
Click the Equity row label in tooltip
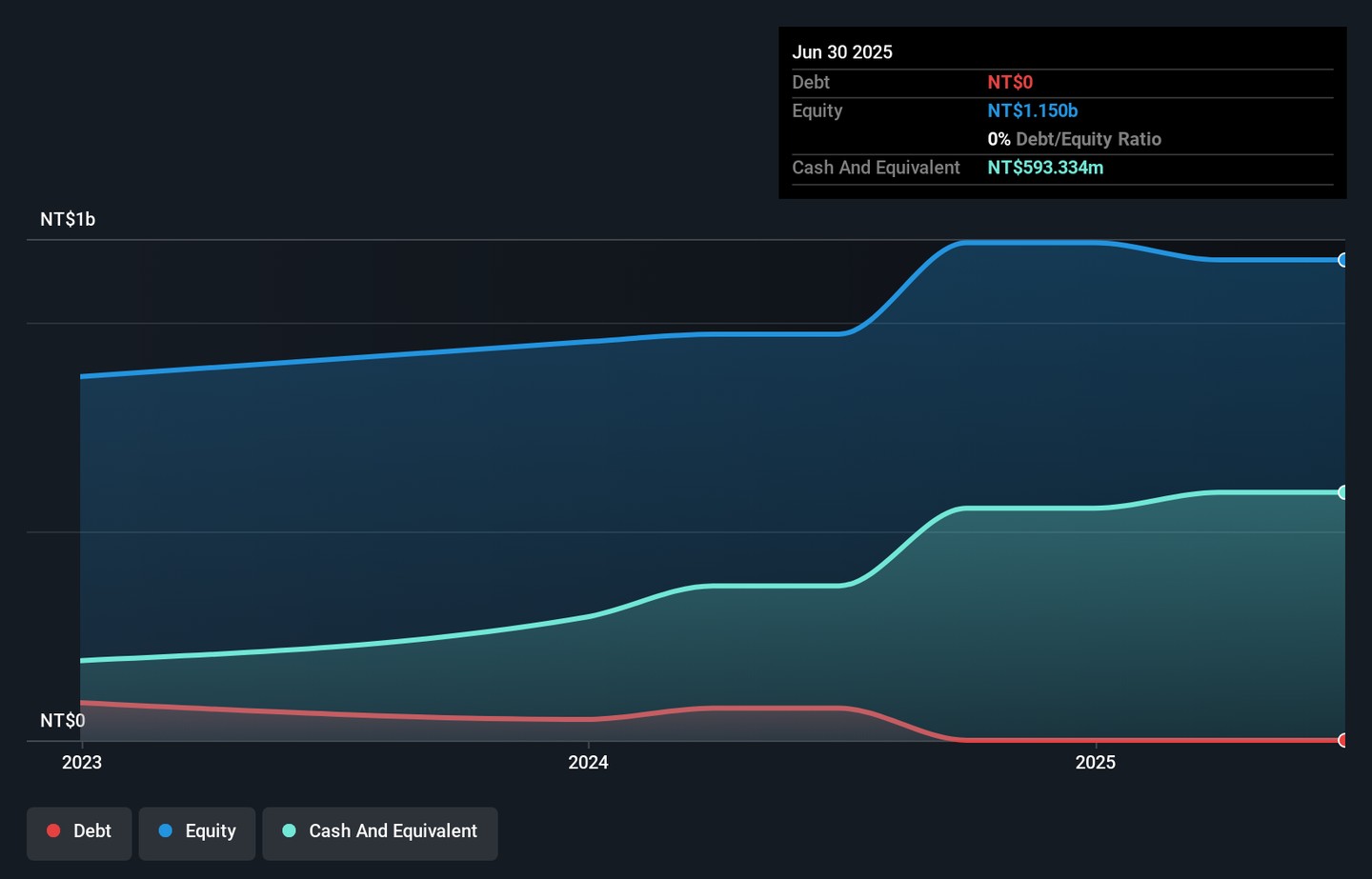817,111
